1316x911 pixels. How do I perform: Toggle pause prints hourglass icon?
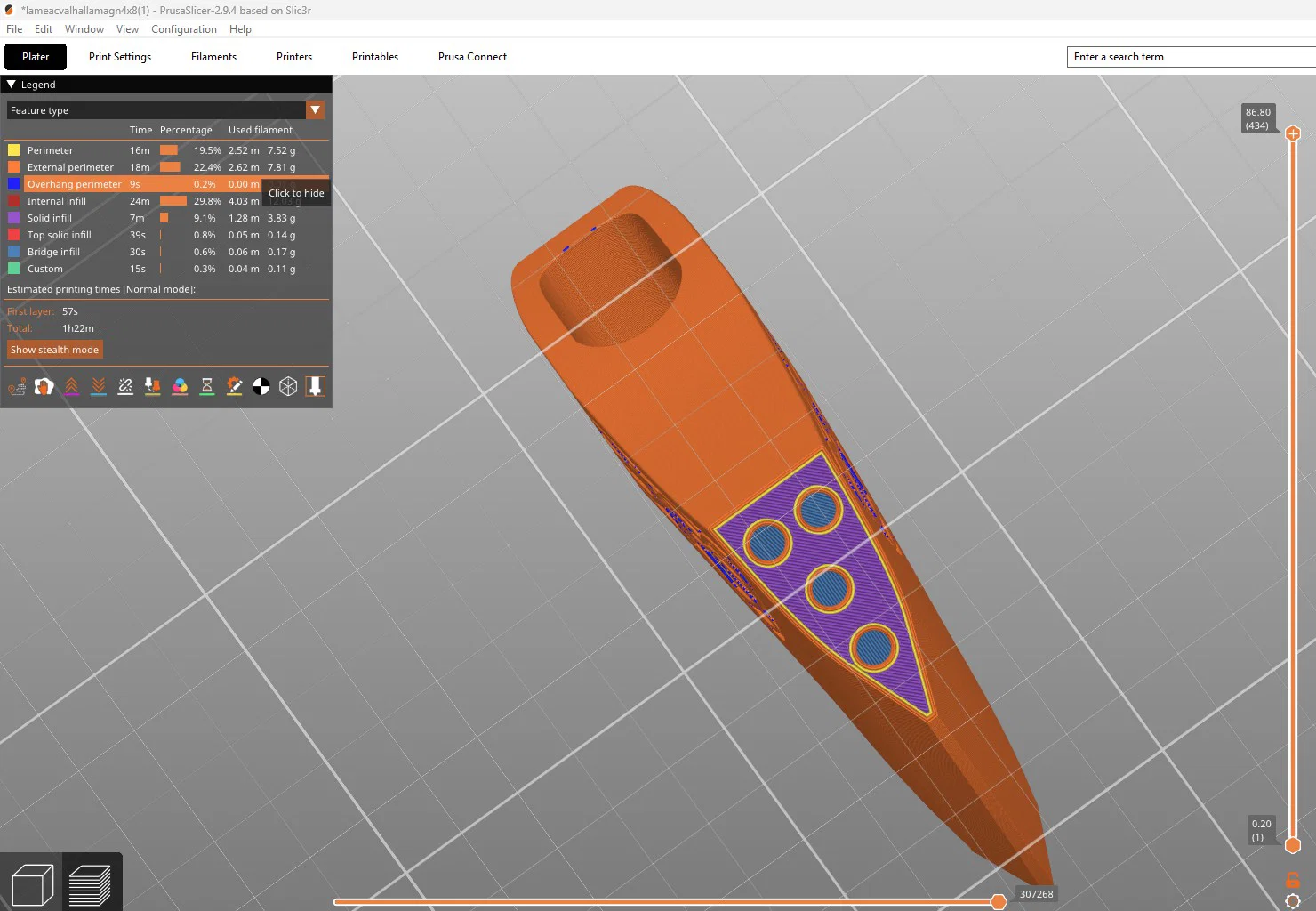(207, 386)
